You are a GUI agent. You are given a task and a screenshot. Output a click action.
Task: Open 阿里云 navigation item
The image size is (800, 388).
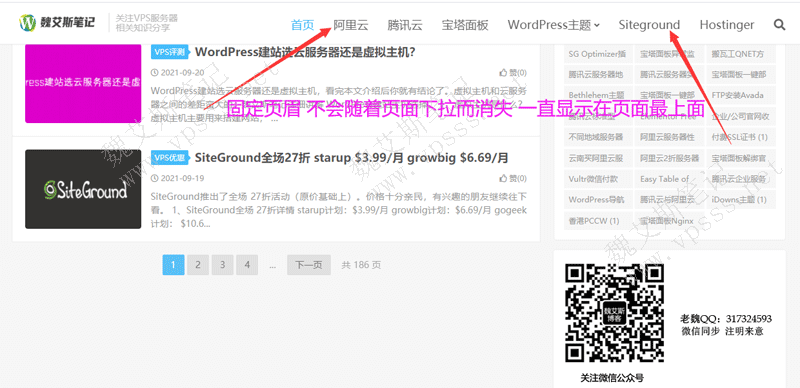coord(351,25)
